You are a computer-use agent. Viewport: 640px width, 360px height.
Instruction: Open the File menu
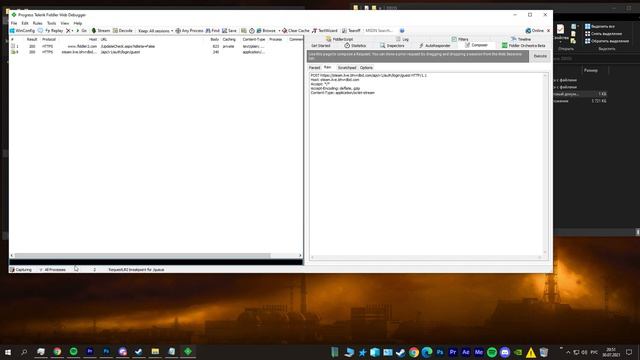(x=14, y=23)
